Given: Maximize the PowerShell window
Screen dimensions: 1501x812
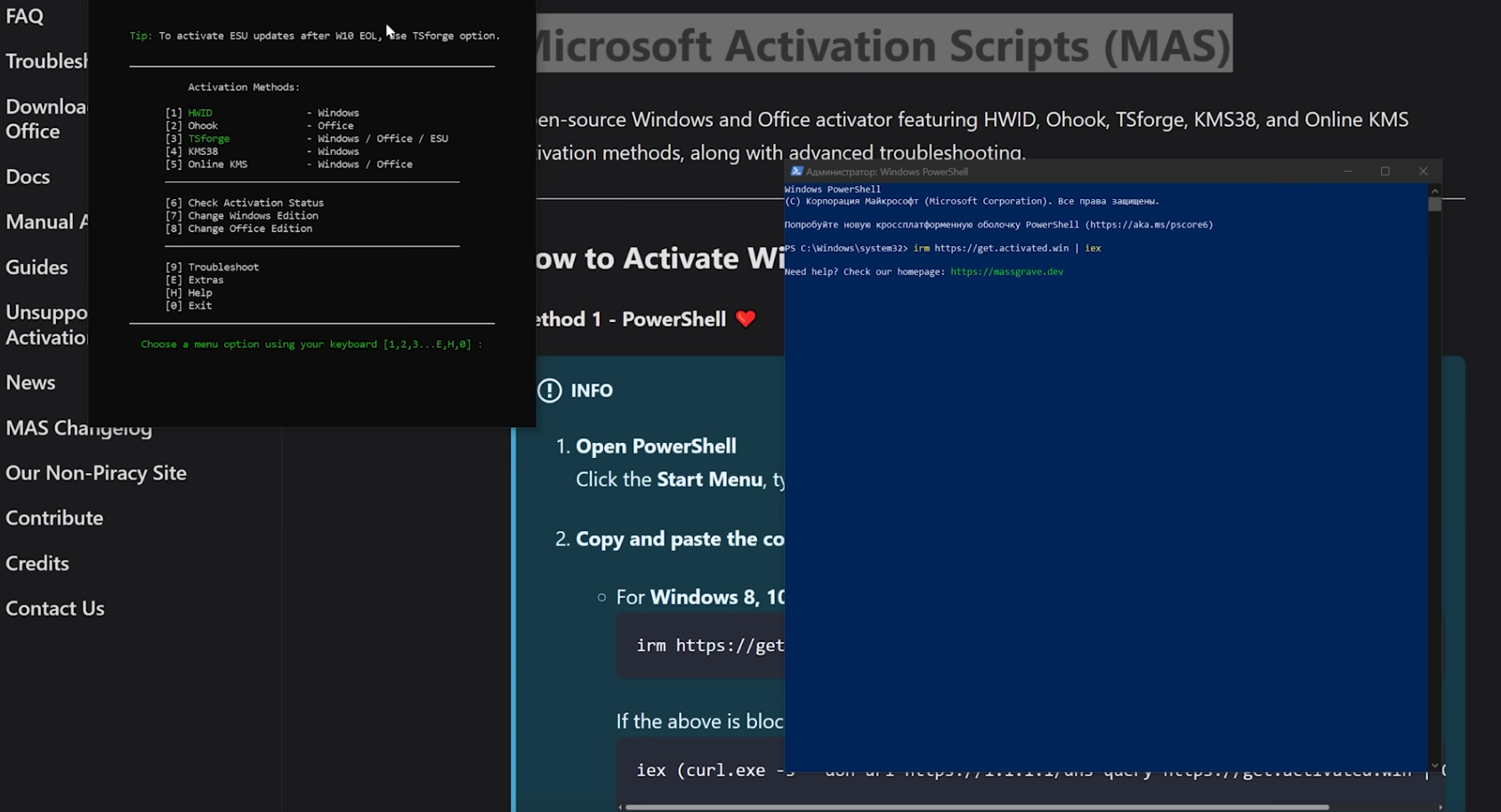Looking at the screenshot, I should tap(1385, 172).
